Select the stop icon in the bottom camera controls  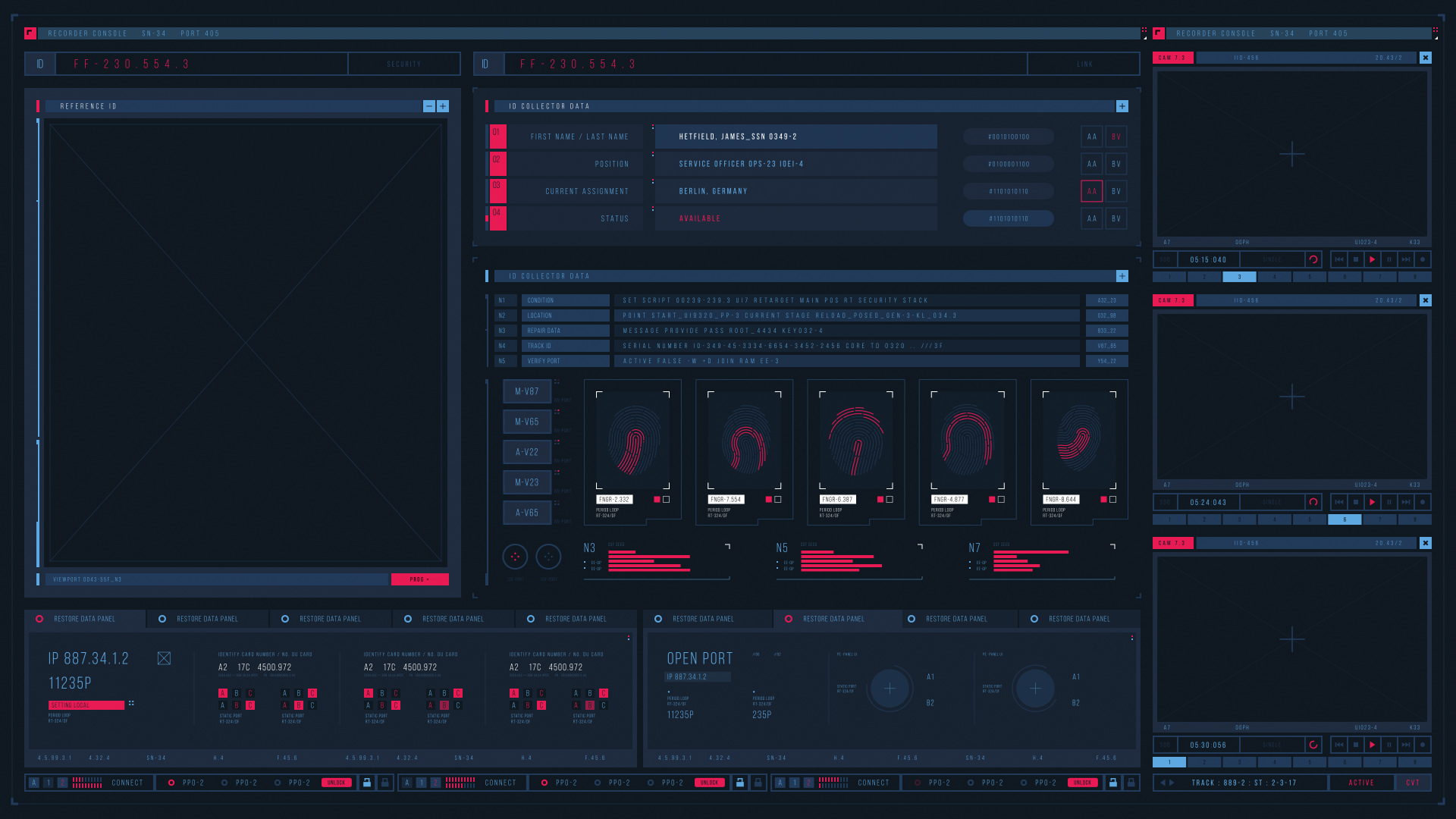pos(1356,745)
